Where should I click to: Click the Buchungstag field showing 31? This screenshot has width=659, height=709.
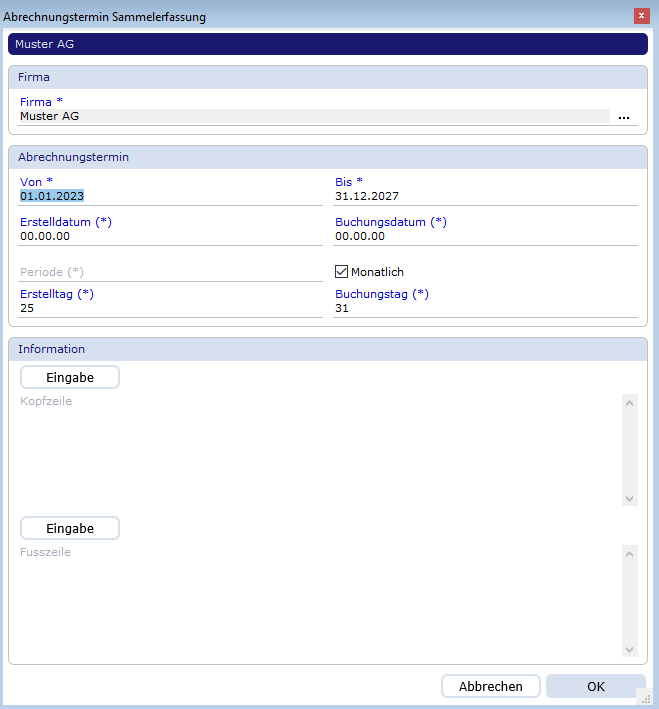coord(485,309)
